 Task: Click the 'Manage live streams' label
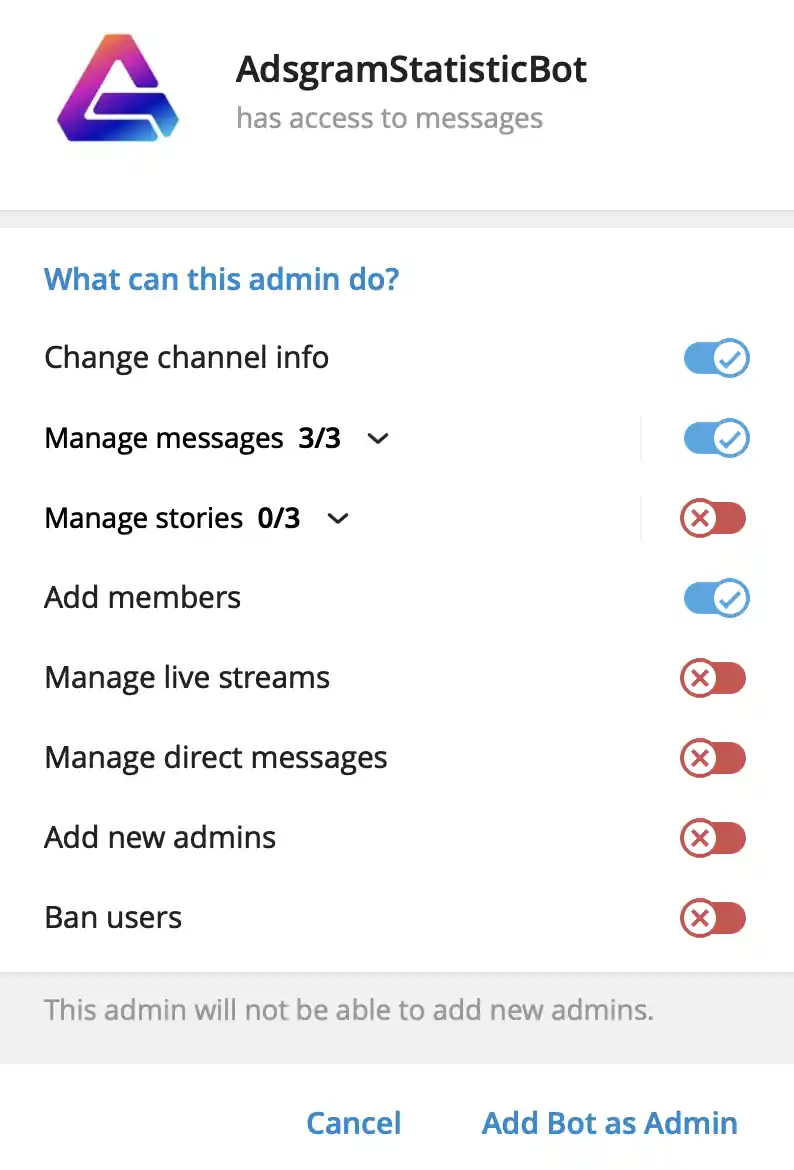tap(187, 678)
